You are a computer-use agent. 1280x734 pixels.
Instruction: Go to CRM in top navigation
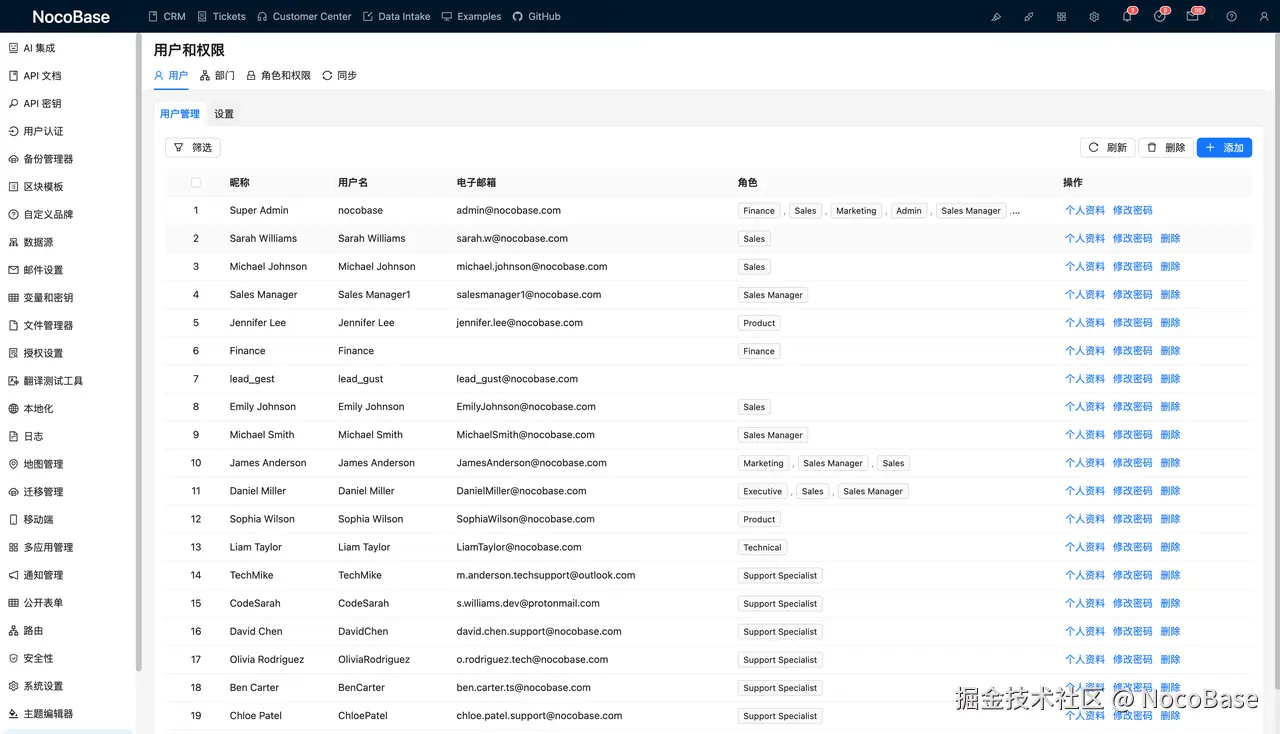(167, 17)
